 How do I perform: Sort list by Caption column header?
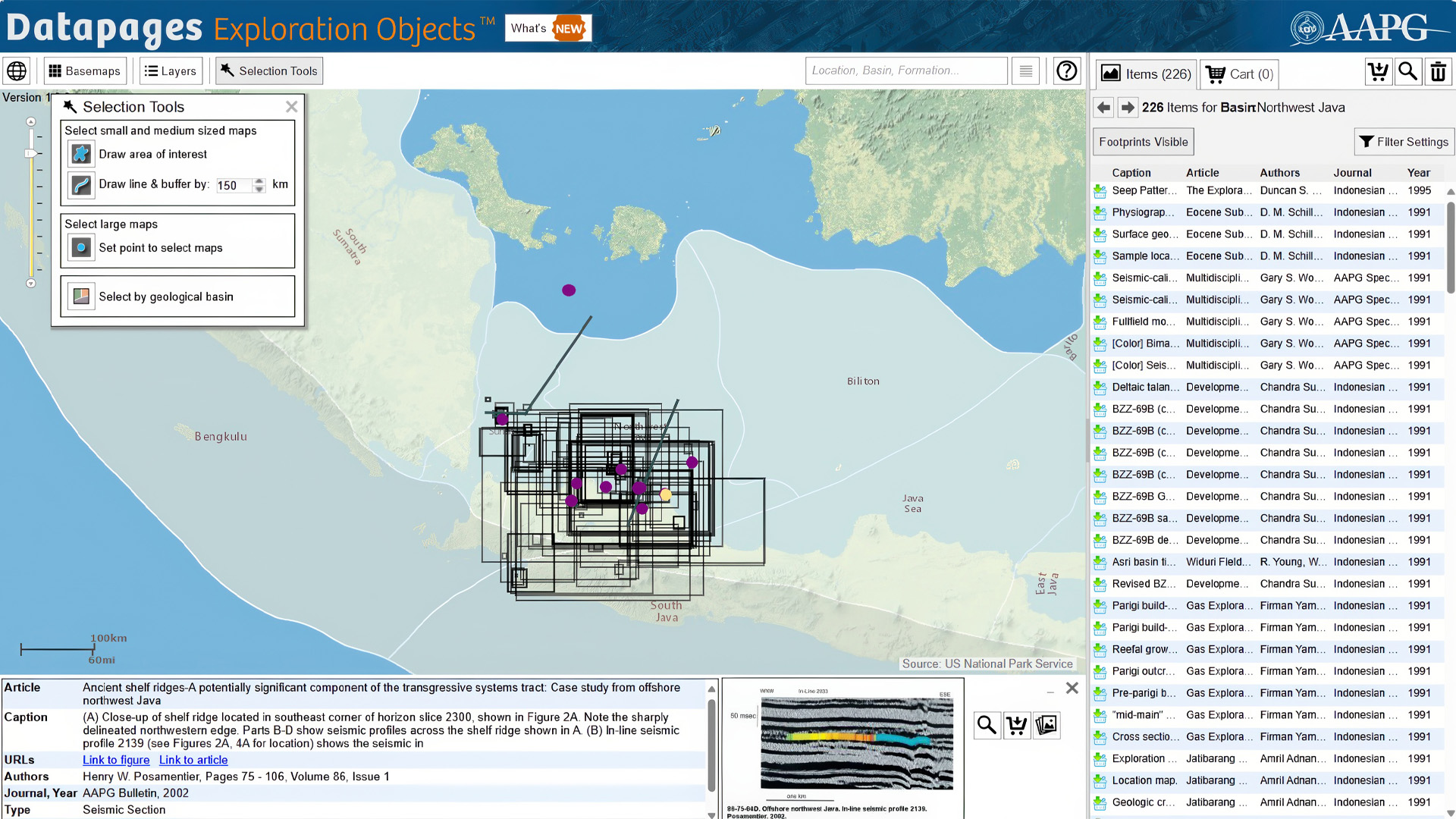pyautogui.click(x=1131, y=173)
